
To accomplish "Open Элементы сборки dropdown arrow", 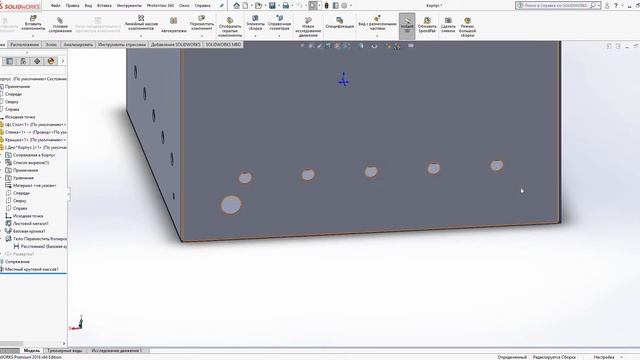I will [256, 36].
